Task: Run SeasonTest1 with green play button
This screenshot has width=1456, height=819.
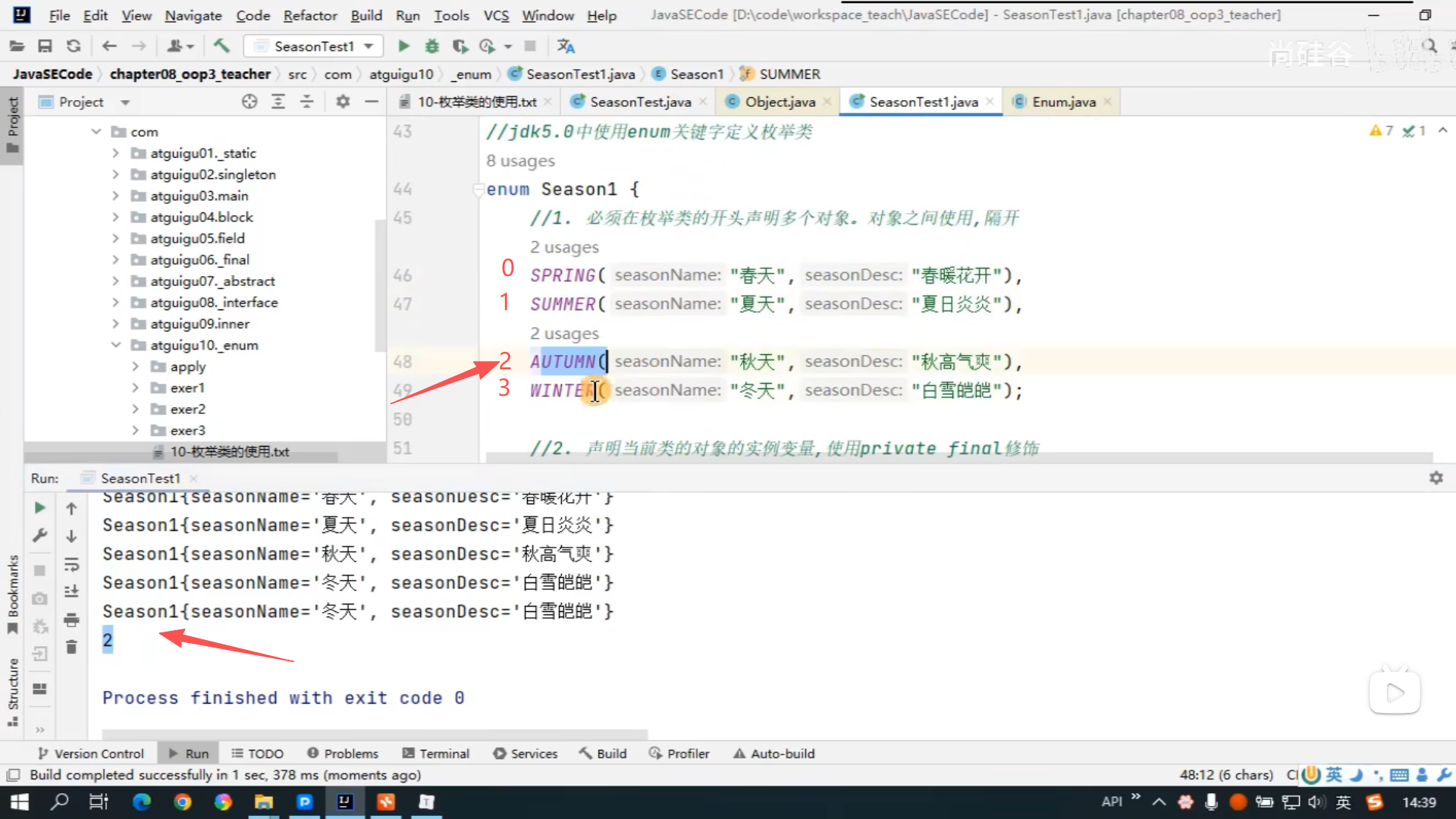Action: tap(403, 46)
